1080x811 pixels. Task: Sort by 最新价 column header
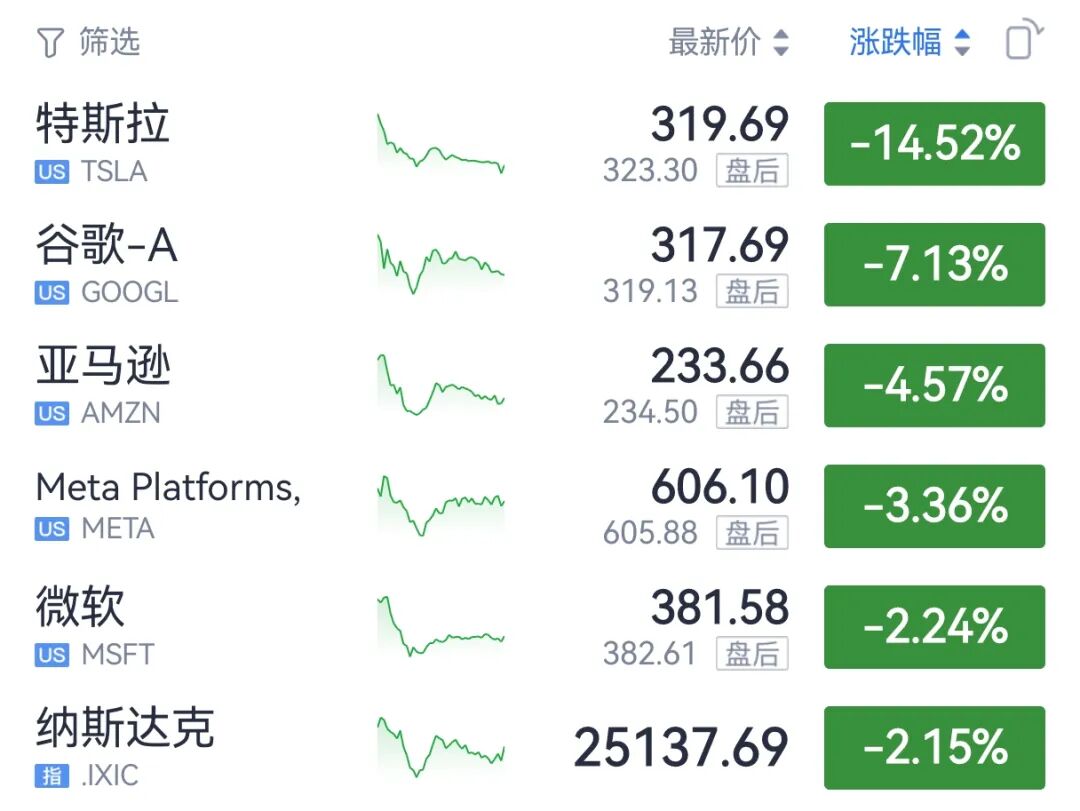coord(714,42)
